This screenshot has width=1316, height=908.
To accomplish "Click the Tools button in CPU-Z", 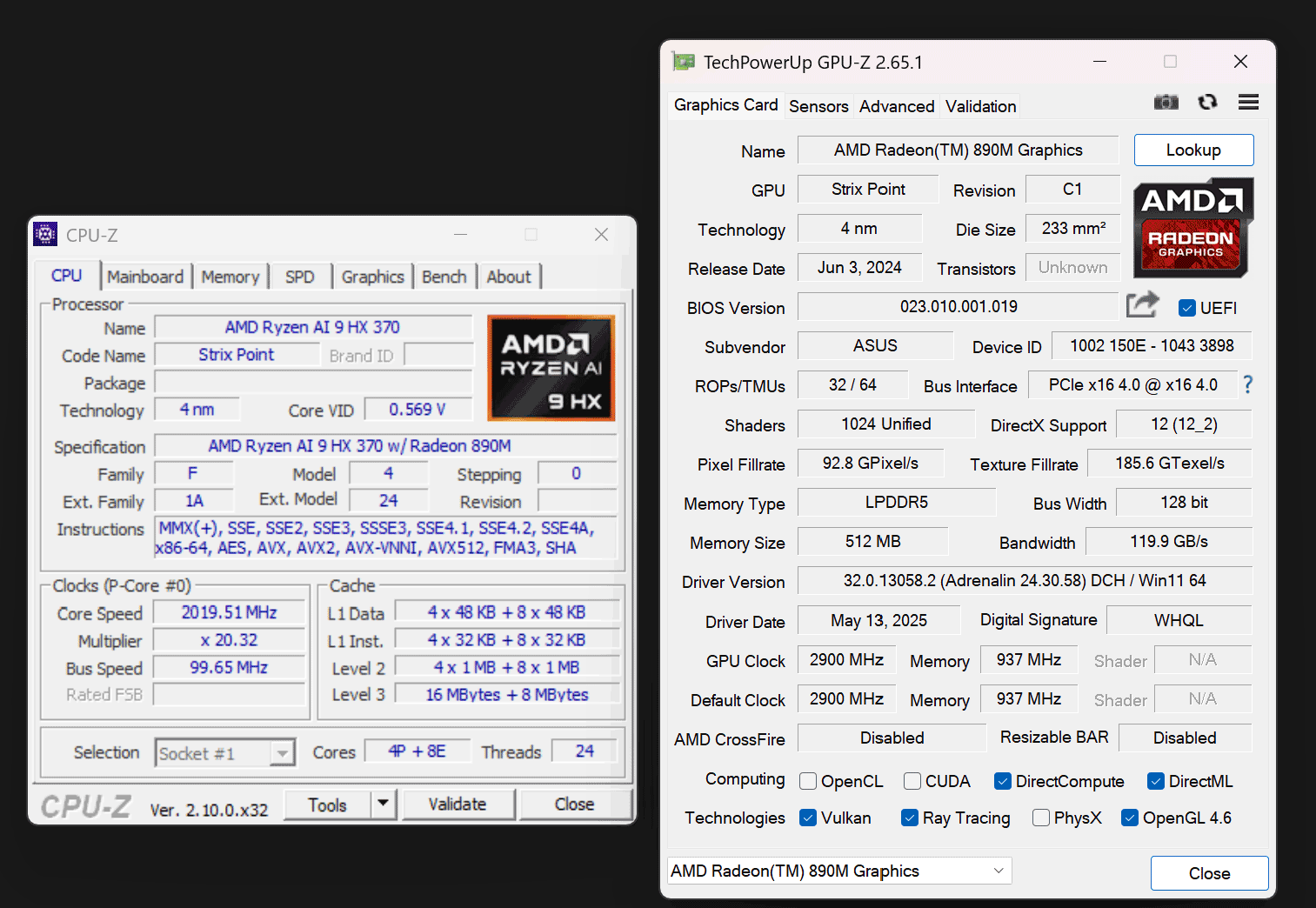I will click(x=327, y=805).
